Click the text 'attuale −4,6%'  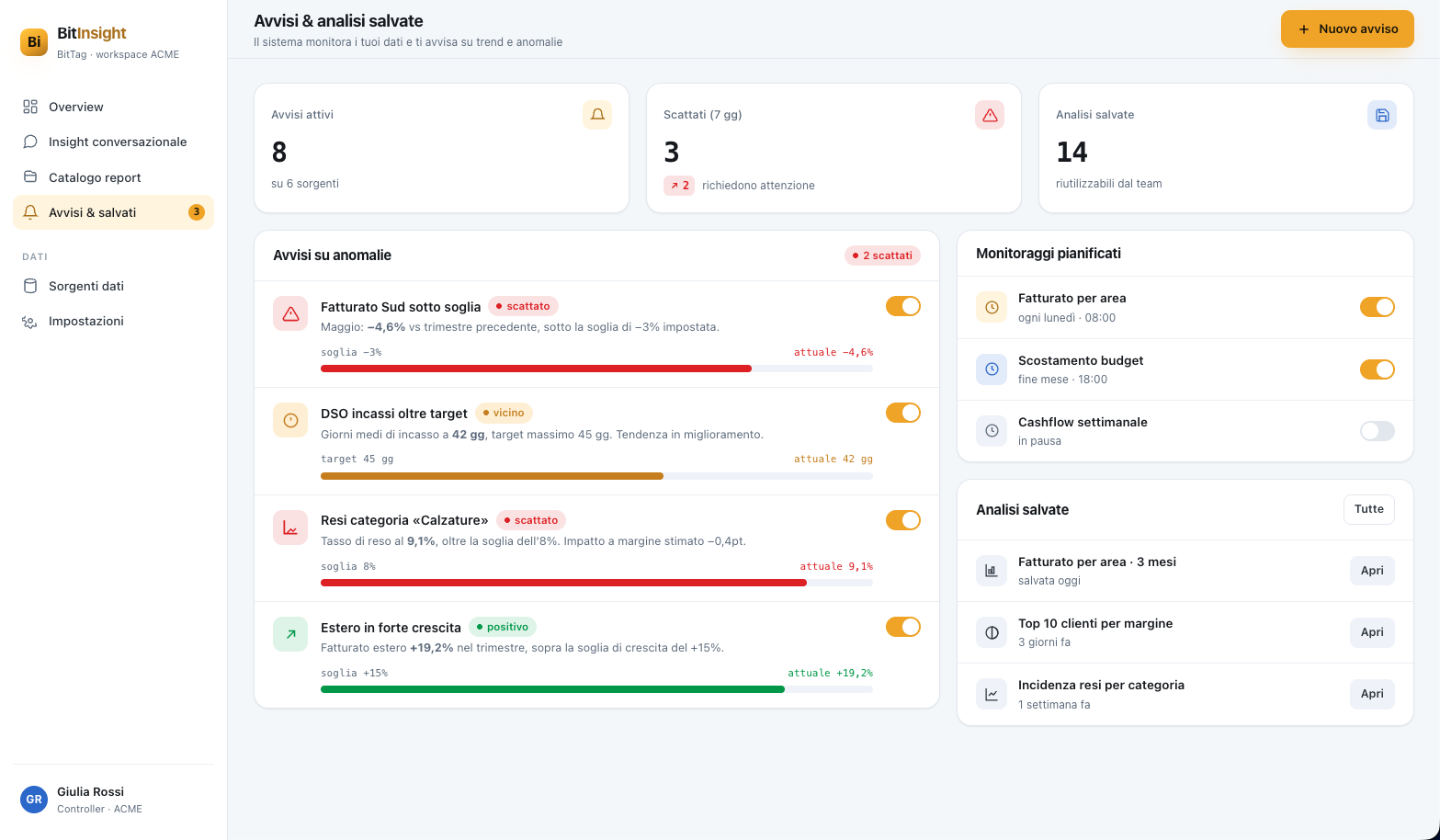(833, 352)
